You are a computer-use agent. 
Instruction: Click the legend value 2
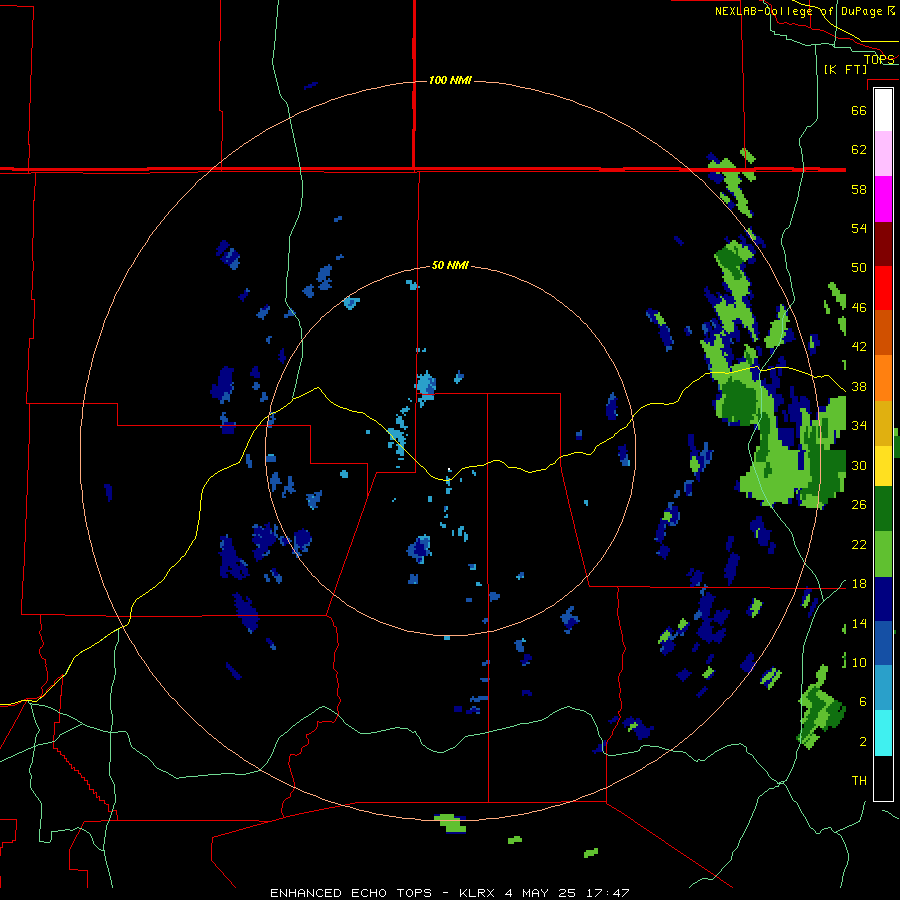(x=862, y=742)
